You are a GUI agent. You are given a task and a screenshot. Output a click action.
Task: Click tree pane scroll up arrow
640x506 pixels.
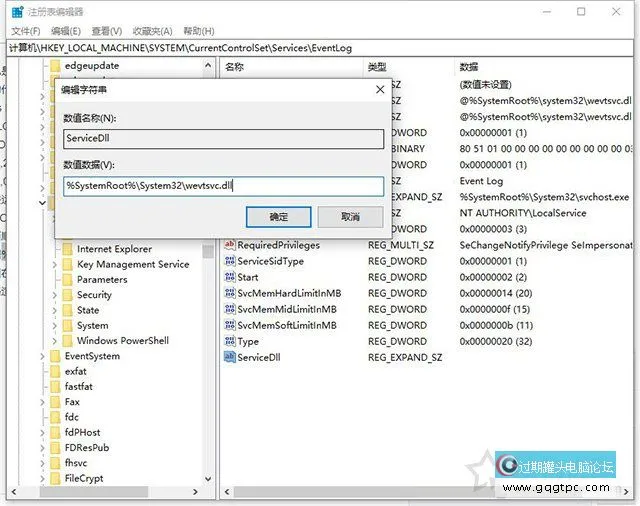click(x=208, y=65)
